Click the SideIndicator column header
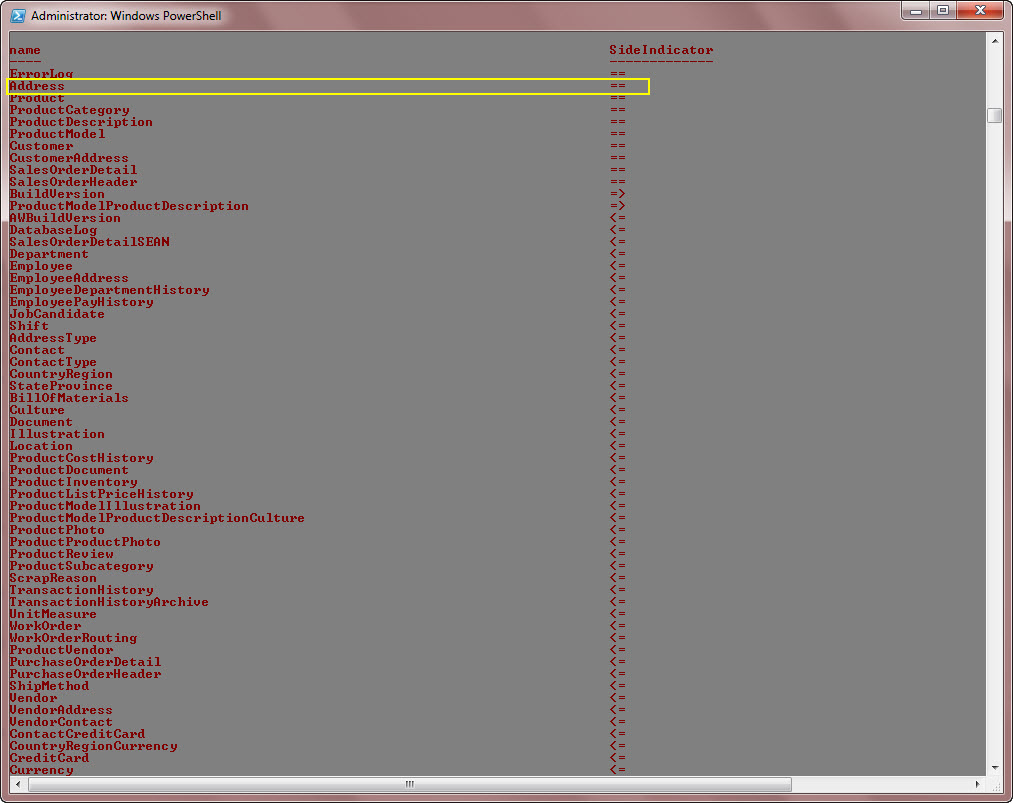The image size is (1013, 803). pos(660,50)
